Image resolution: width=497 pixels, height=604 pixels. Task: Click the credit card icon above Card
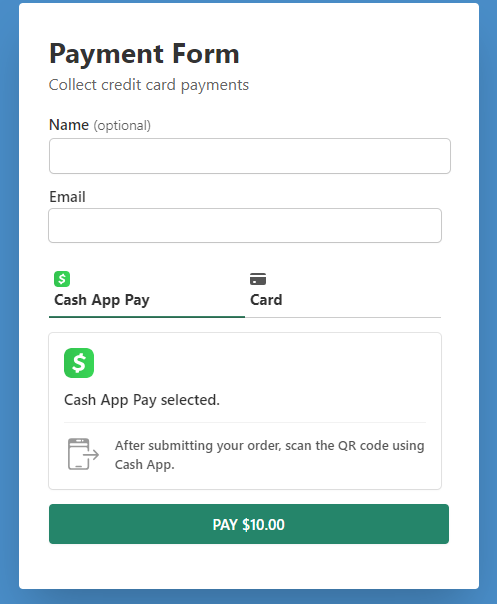[x=258, y=279]
